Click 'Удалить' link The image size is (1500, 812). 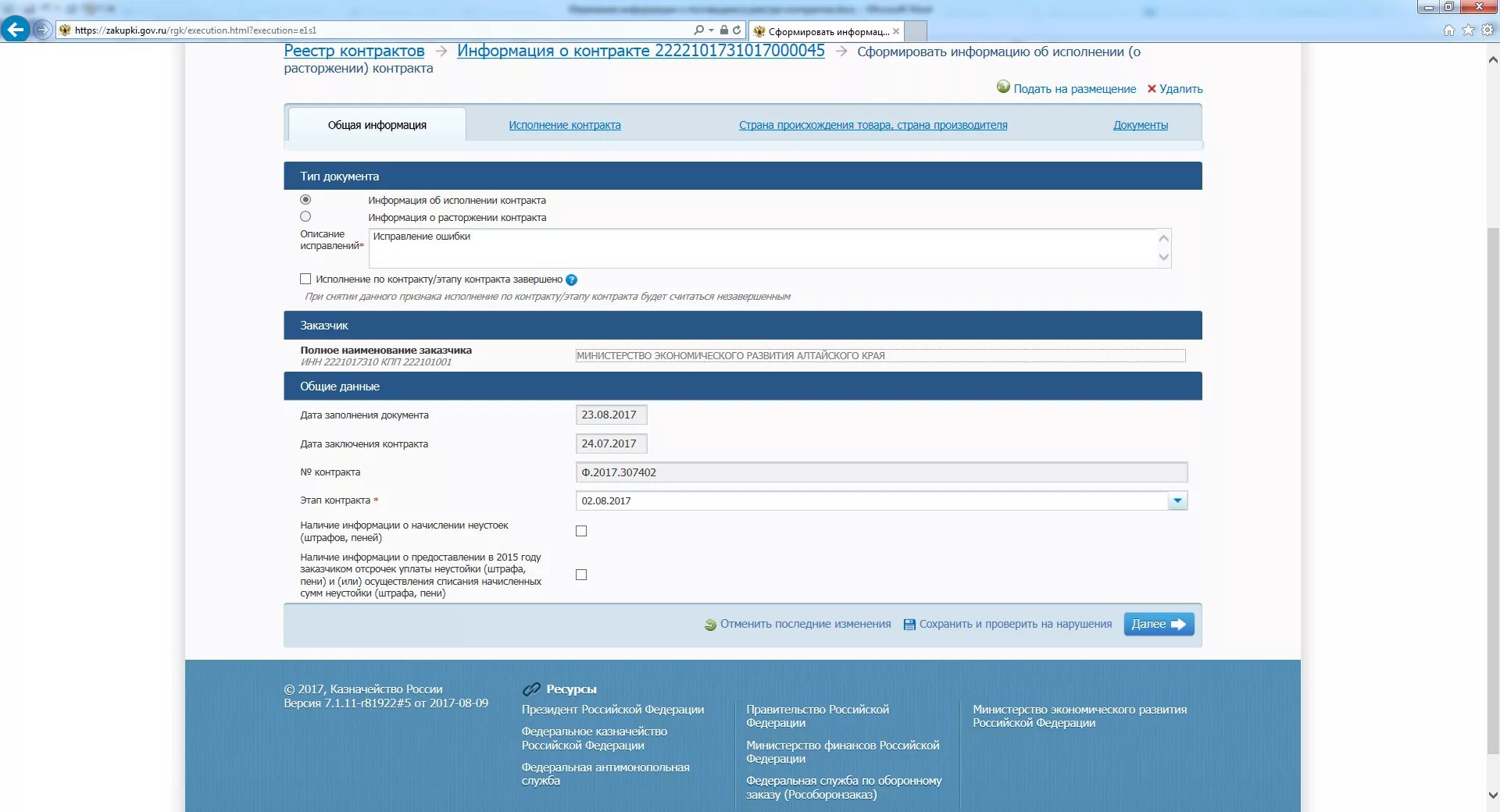[1180, 89]
